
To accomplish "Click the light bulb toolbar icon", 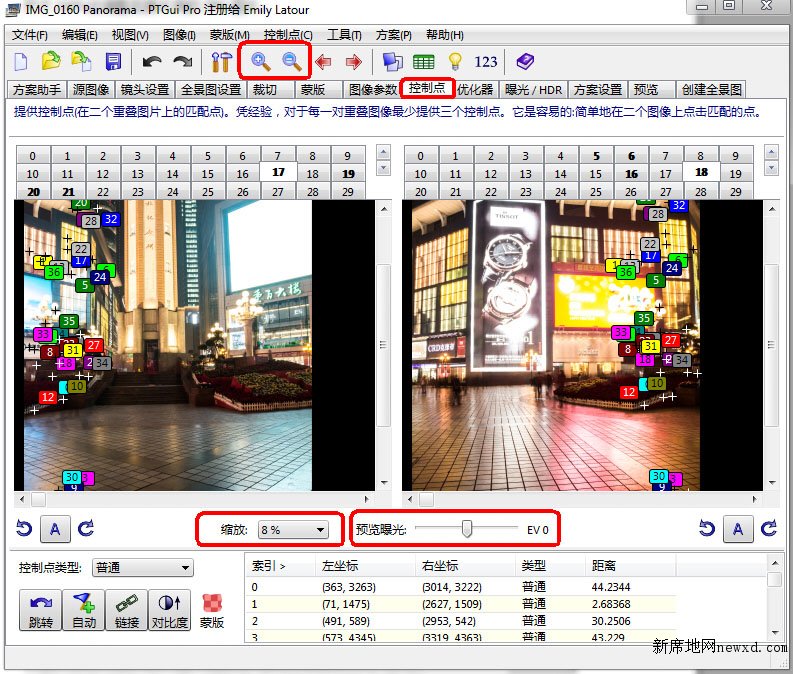I will 455,61.
